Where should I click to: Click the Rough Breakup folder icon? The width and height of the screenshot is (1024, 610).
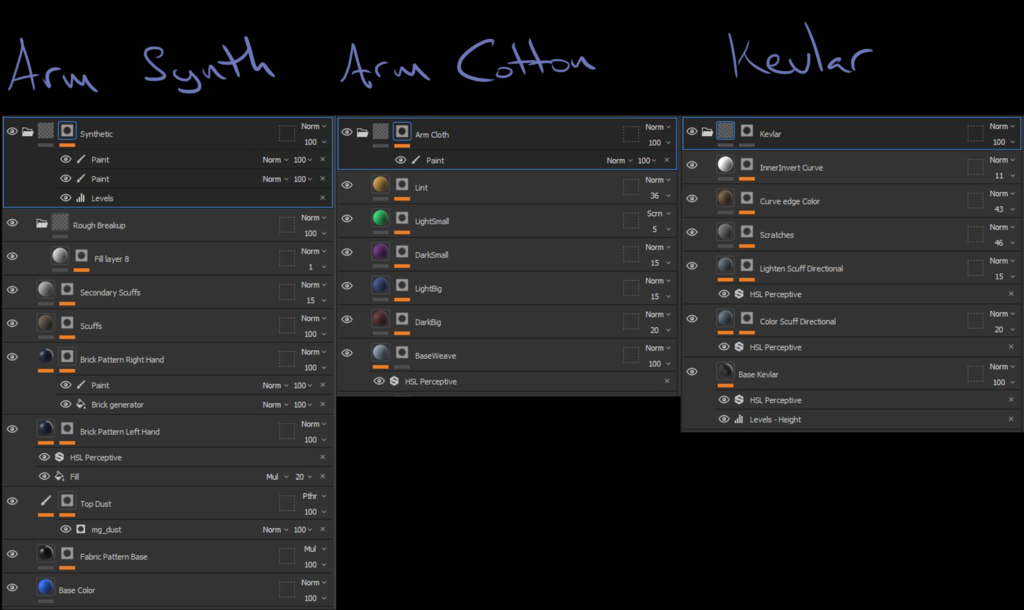(42, 223)
